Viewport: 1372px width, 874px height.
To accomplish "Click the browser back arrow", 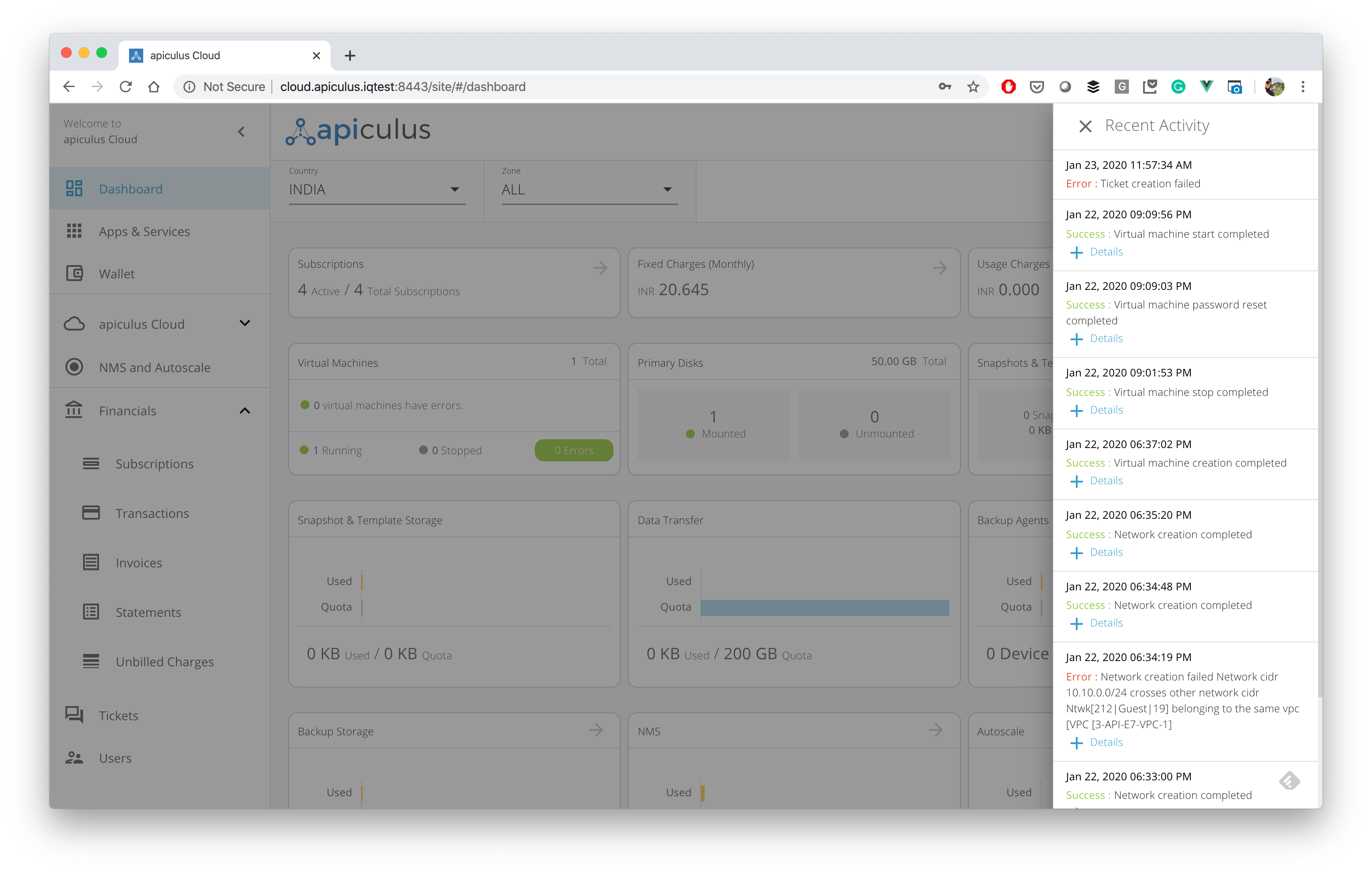I will click(69, 87).
